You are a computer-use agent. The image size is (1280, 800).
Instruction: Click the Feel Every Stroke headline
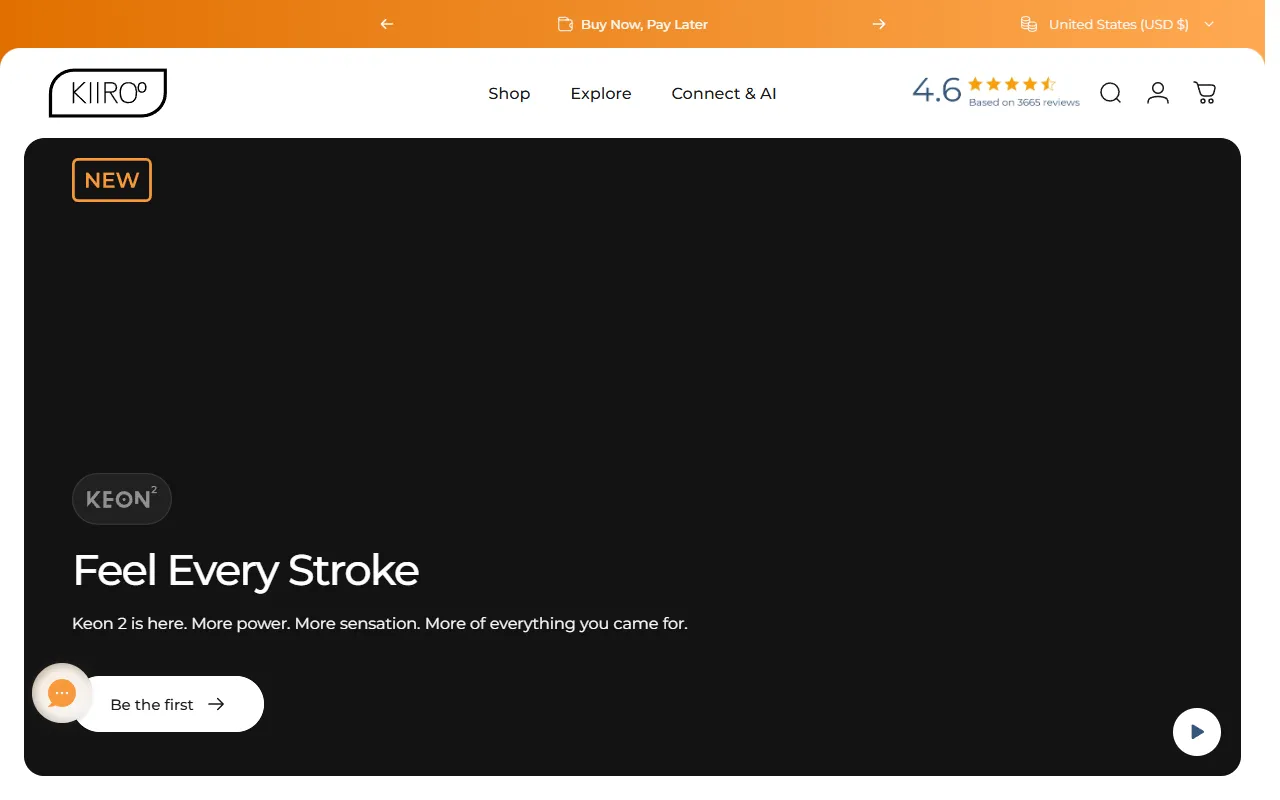246,570
